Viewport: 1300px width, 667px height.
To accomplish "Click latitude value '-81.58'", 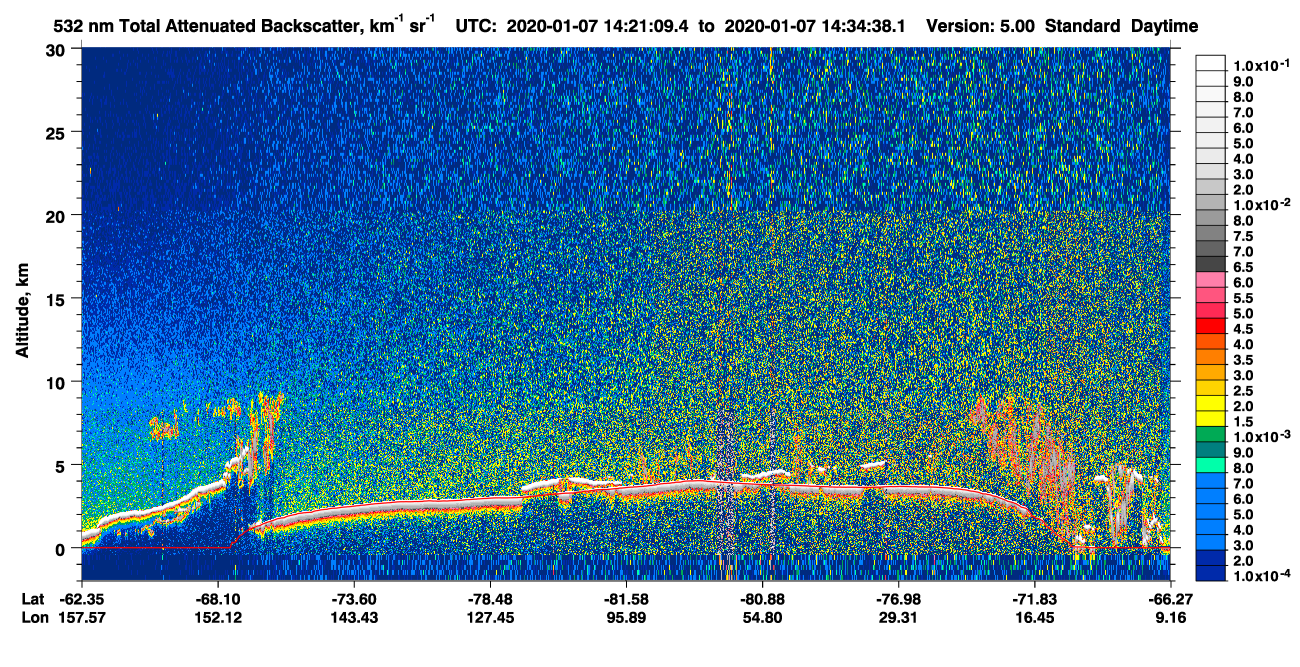I will [x=626, y=598].
